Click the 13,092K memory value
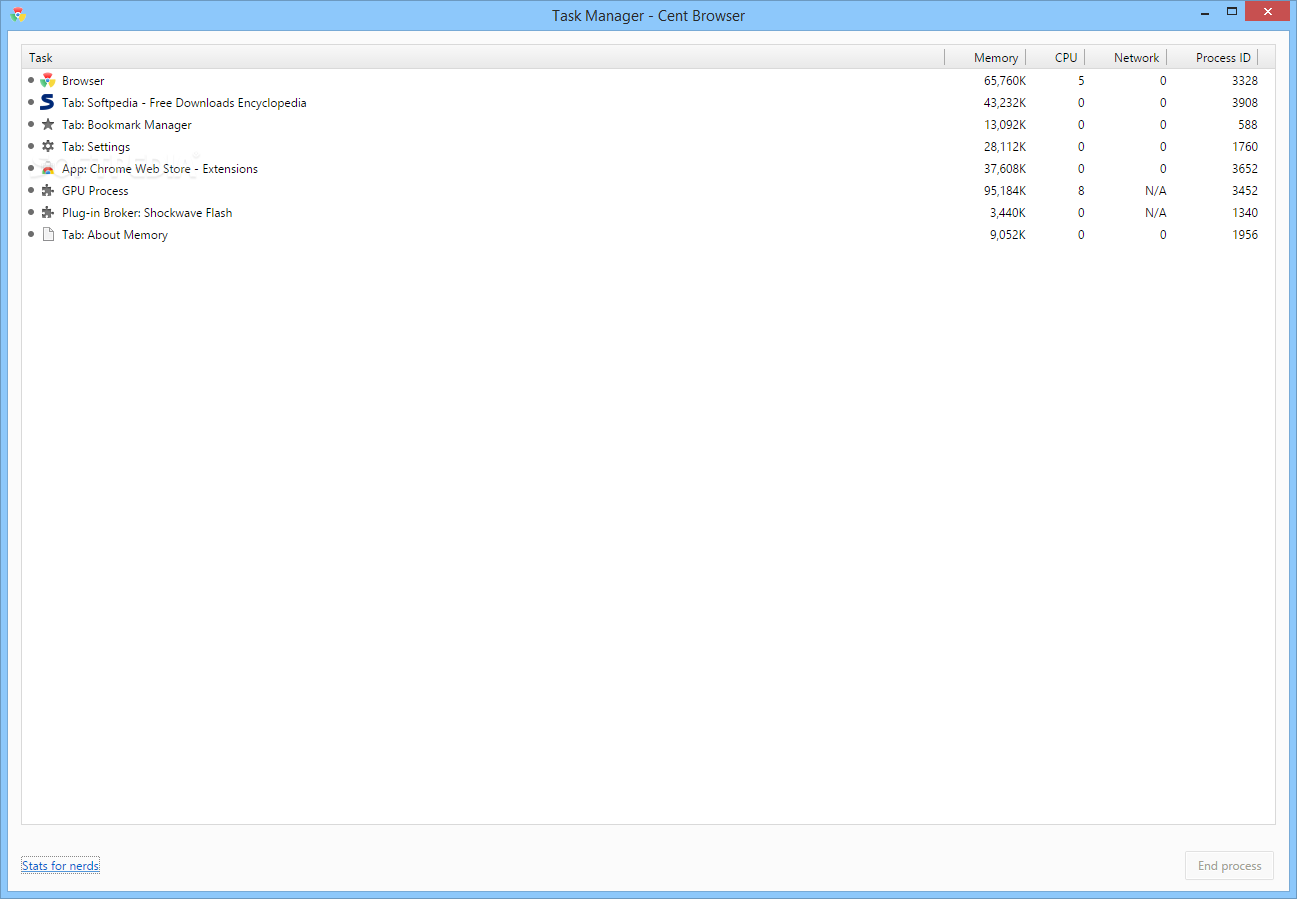The height and width of the screenshot is (899, 1297). (x=1005, y=125)
